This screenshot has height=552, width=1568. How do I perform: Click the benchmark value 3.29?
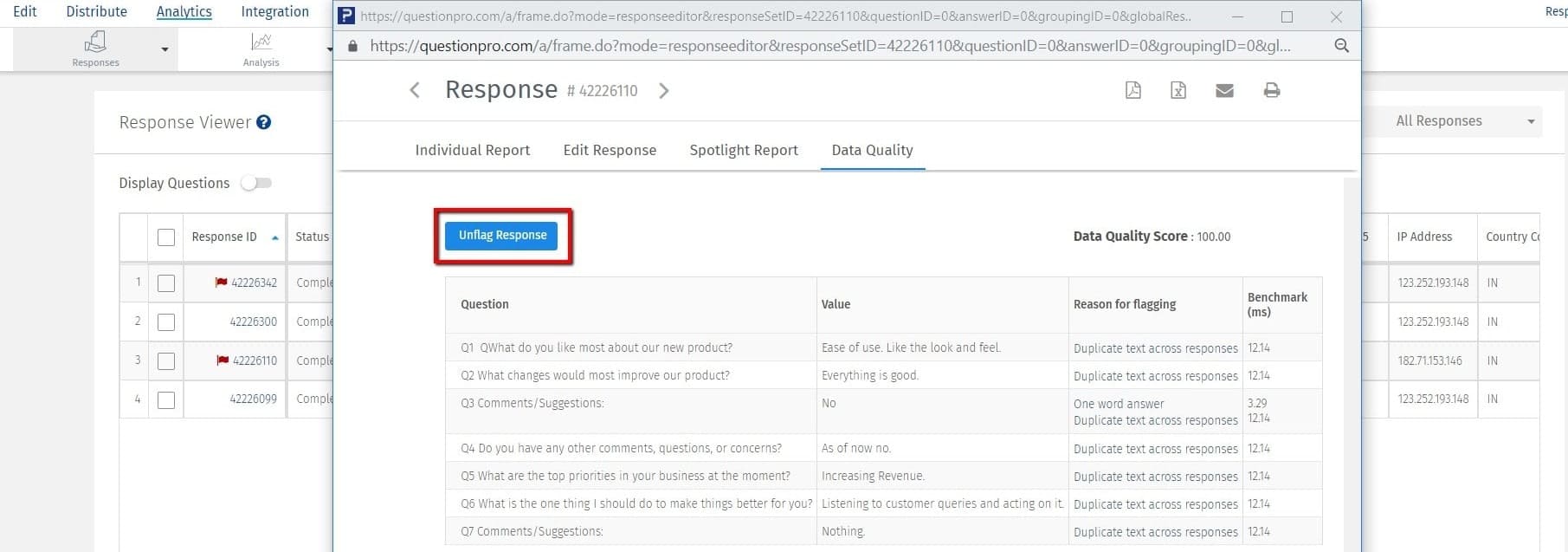pyautogui.click(x=1257, y=403)
